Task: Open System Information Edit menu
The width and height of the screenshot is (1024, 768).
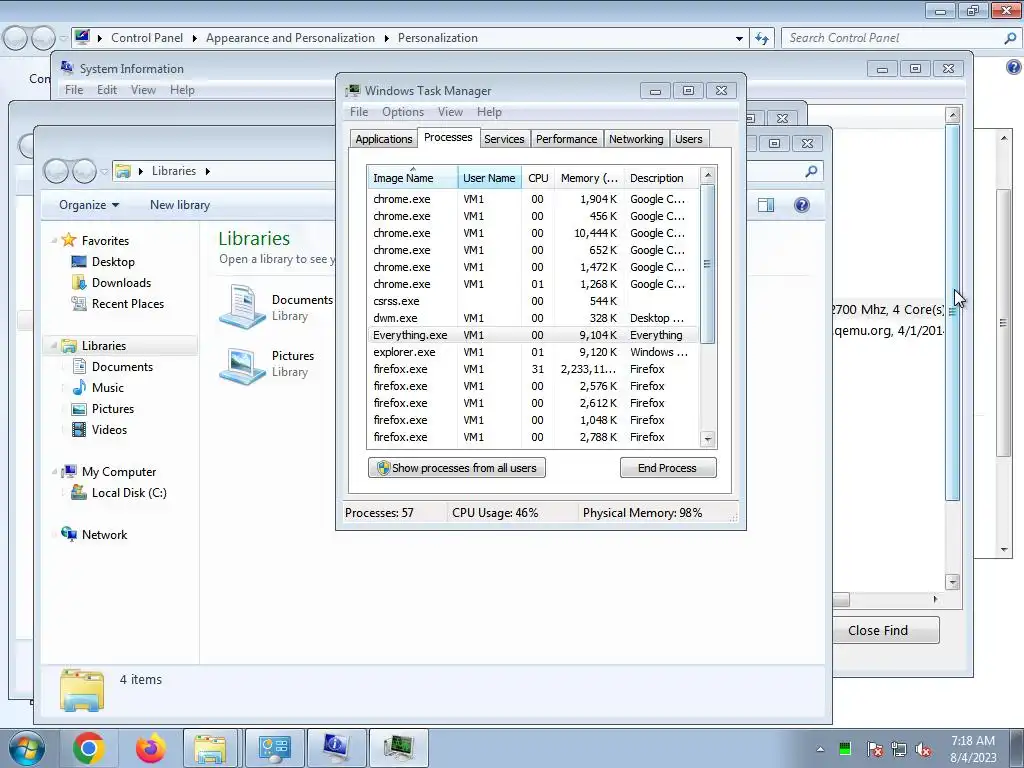Action: pyautogui.click(x=106, y=90)
